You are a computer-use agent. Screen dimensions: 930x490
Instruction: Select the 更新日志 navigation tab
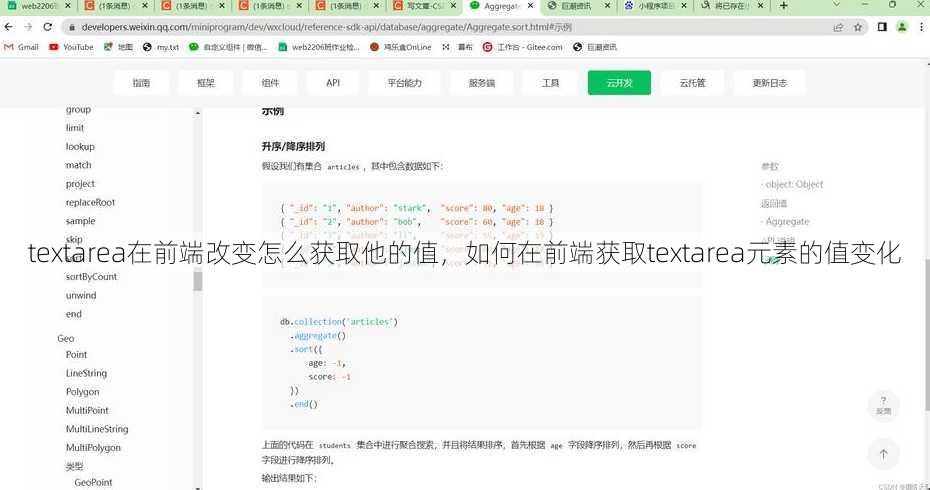click(x=769, y=83)
